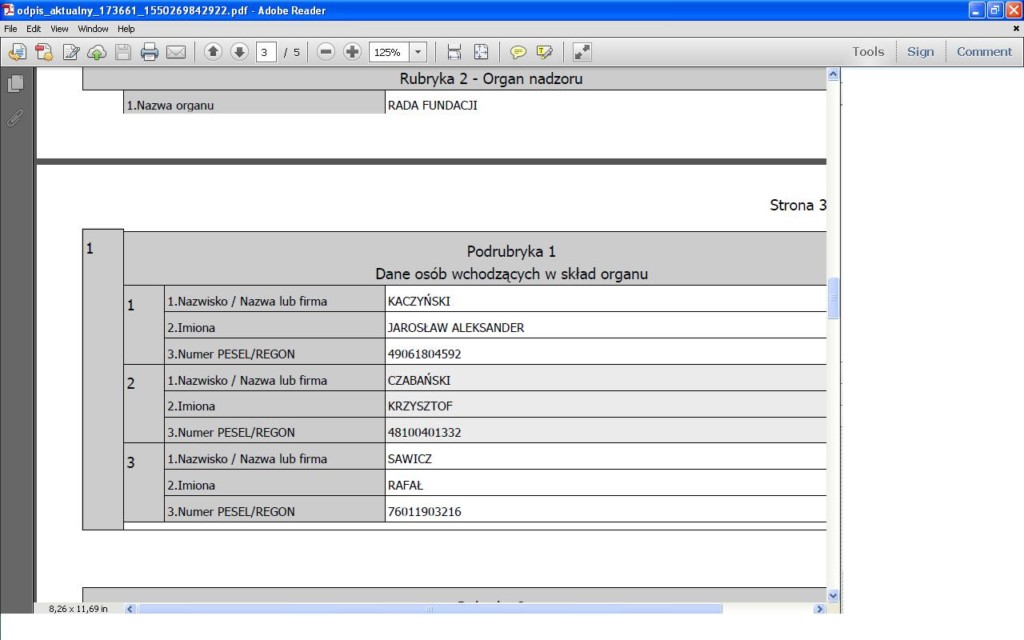1024x640 pixels.
Task: Click the Print file icon
Action: pyautogui.click(x=149, y=52)
